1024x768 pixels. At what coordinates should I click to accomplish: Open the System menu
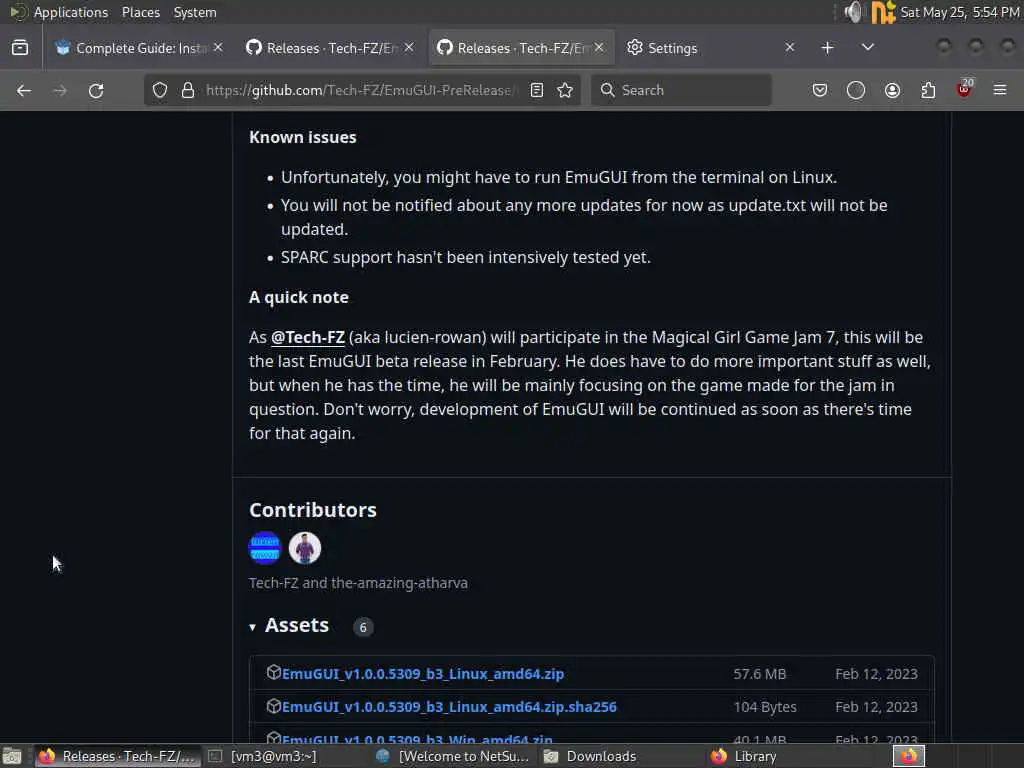coord(195,12)
